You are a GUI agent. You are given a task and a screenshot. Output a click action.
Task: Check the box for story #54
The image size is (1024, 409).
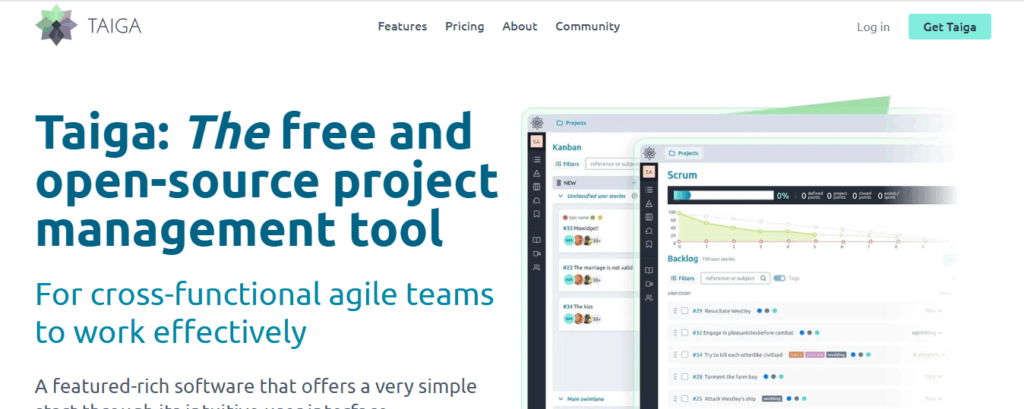tap(684, 355)
